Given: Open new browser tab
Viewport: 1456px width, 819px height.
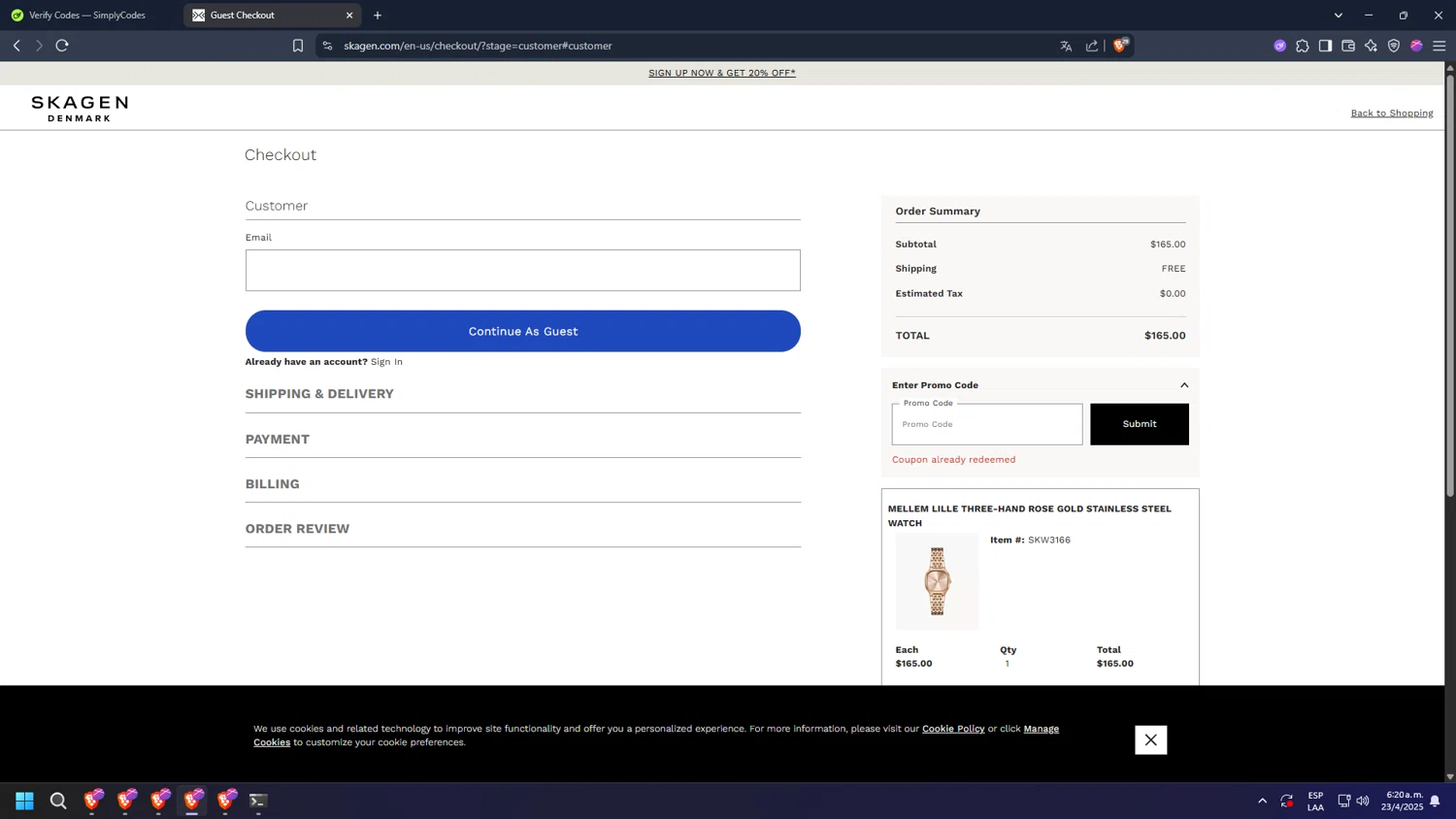Looking at the screenshot, I should click(378, 15).
